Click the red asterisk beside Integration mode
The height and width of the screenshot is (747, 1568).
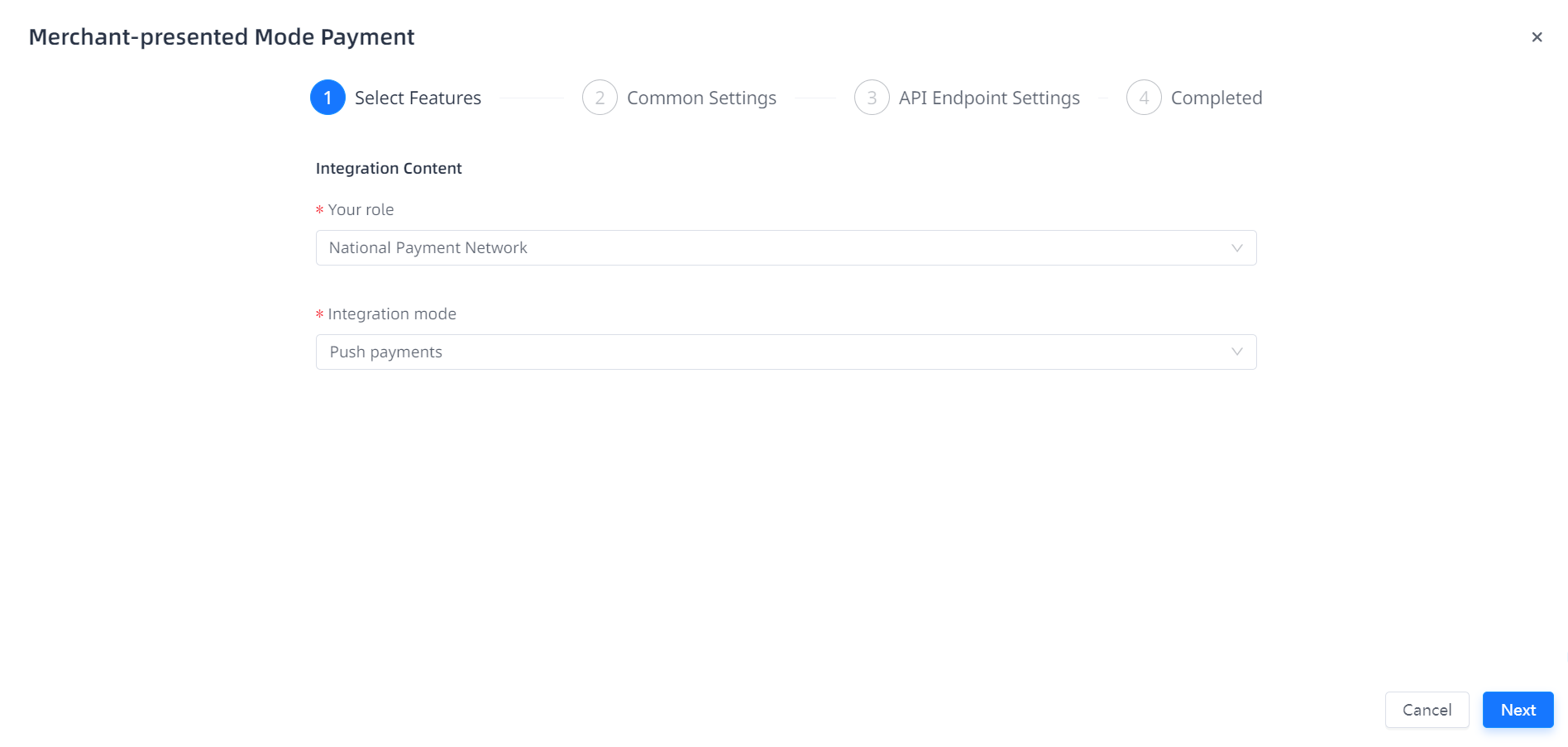(x=319, y=315)
